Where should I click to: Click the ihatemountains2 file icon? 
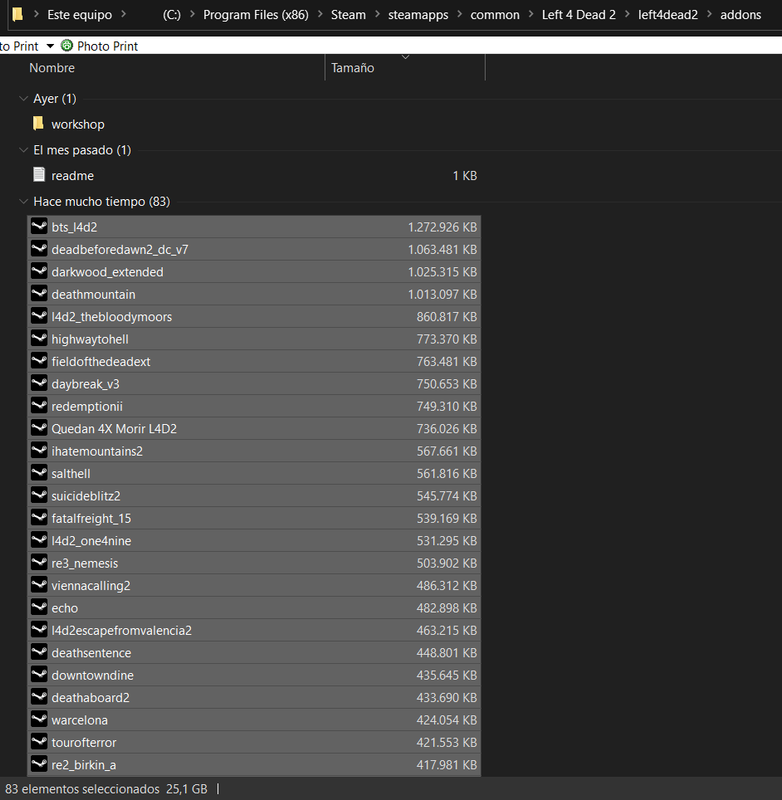click(39, 451)
